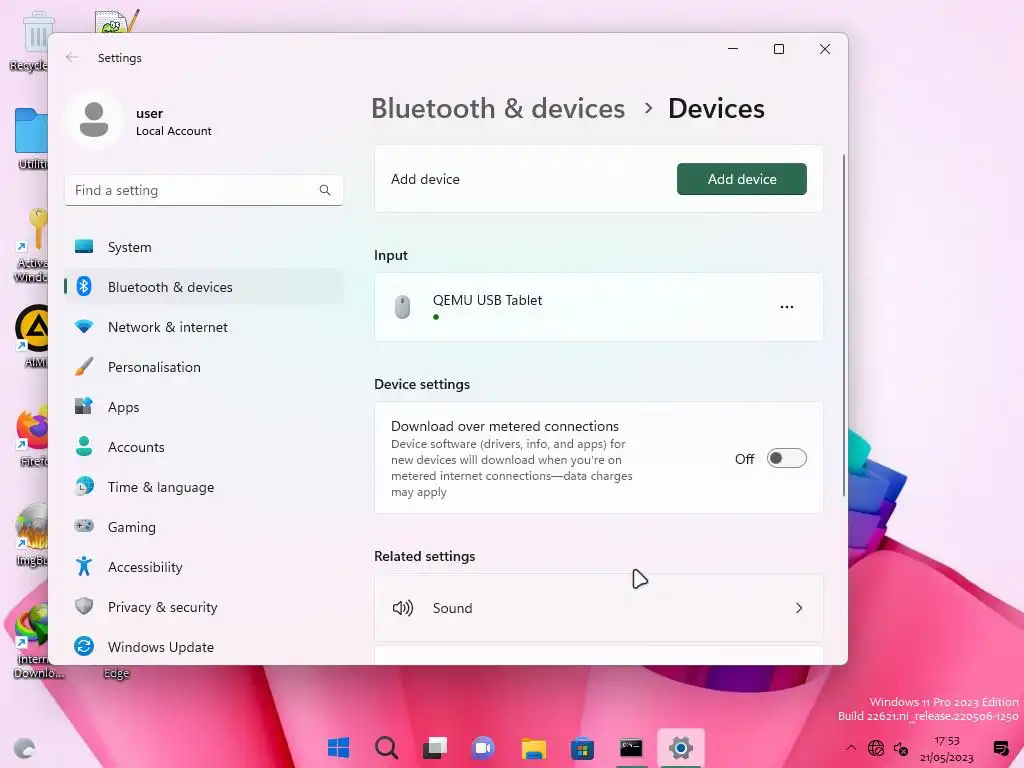
Task: Click the Gaming controller icon
Action: (84, 526)
